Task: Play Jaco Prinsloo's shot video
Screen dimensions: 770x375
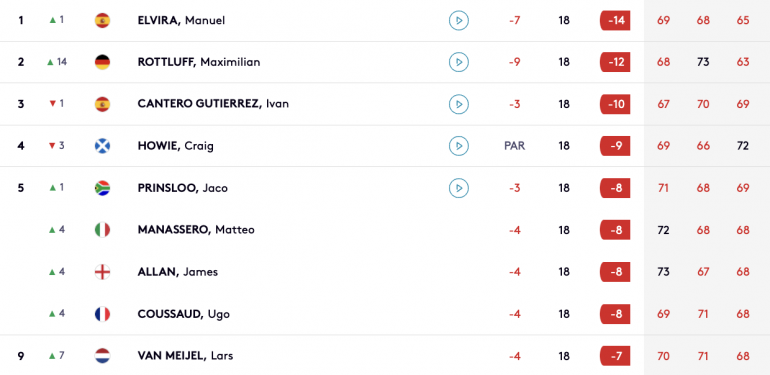Action: [459, 188]
